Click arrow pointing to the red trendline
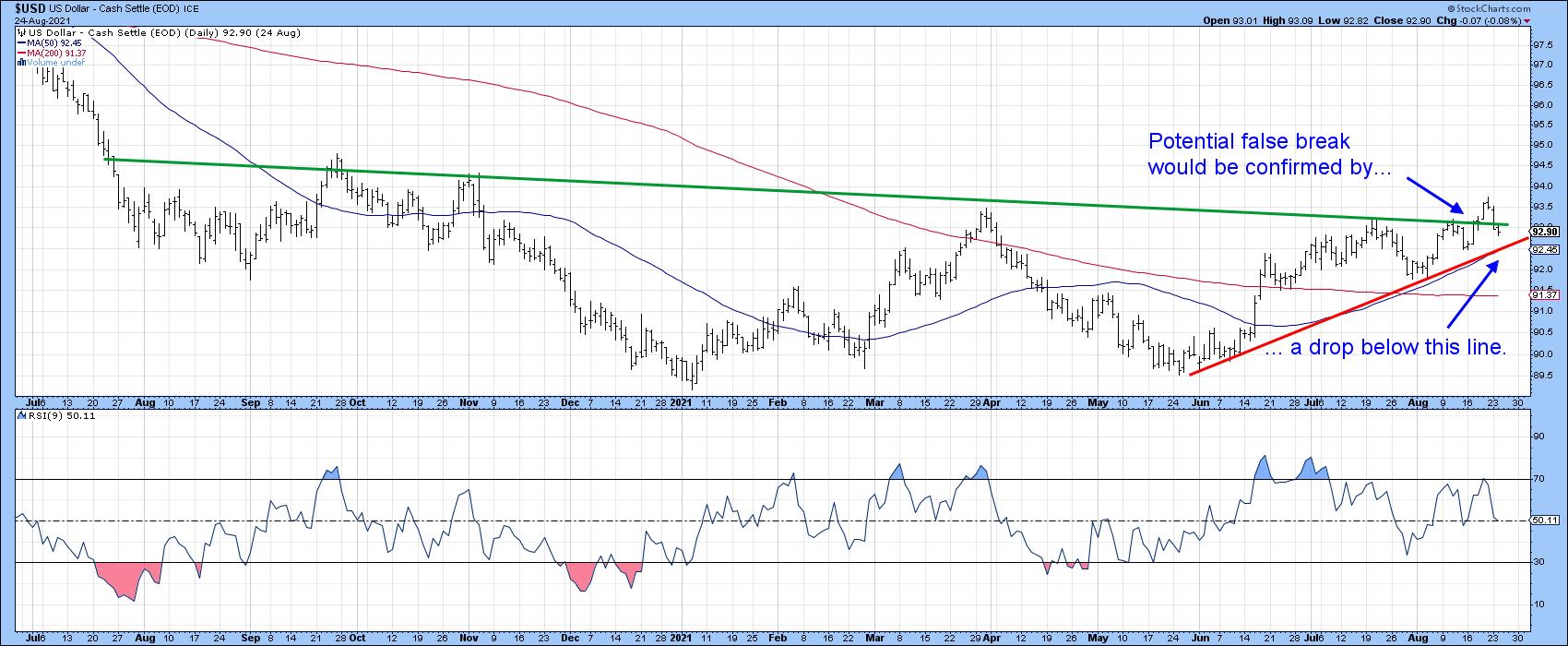This screenshot has width=1568, height=646. point(1473,294)
